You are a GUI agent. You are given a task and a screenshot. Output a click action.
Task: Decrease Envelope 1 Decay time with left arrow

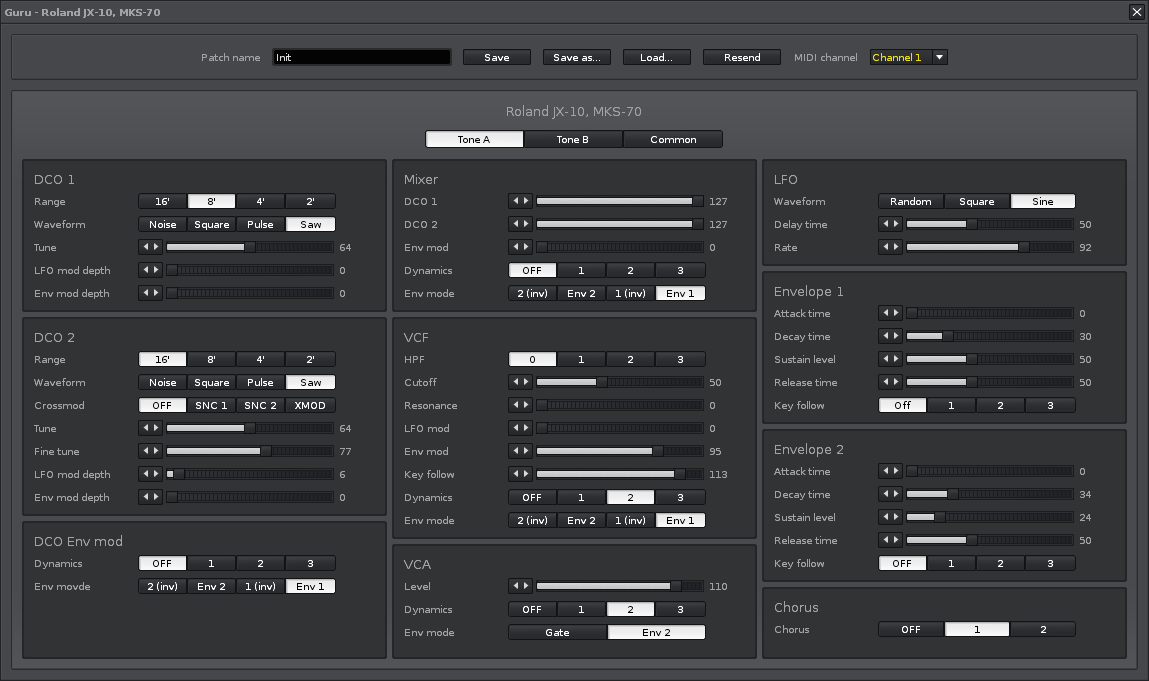click(x=886, y=336)
